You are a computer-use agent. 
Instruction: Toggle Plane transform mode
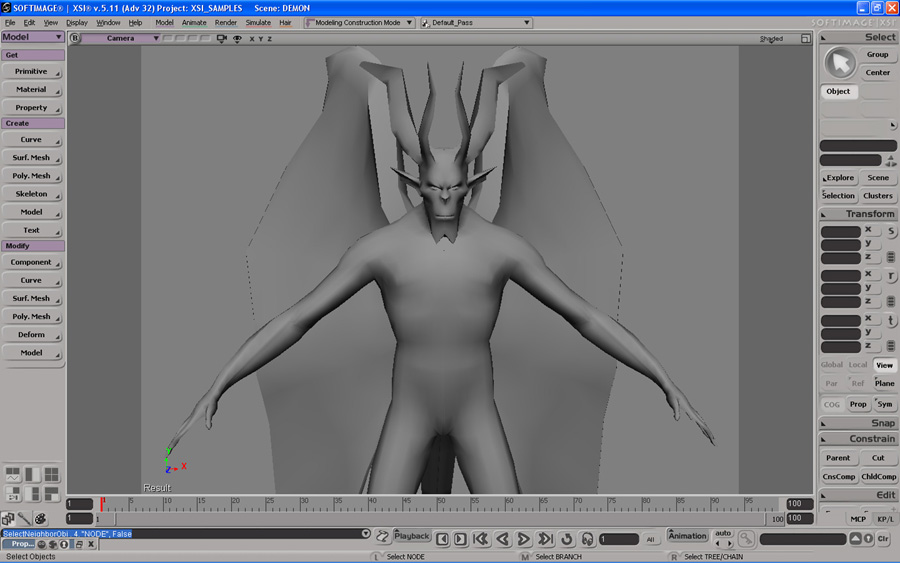coord(885,383)
